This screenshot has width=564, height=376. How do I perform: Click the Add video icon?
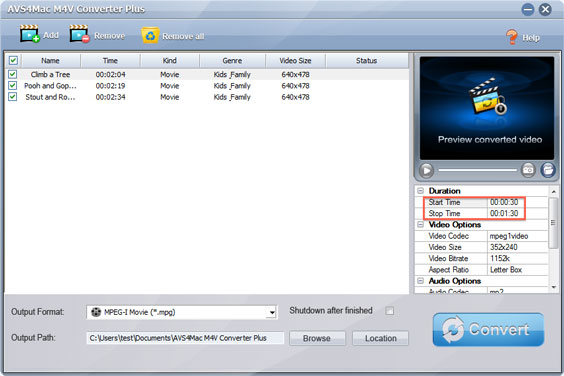click(29, 34)
